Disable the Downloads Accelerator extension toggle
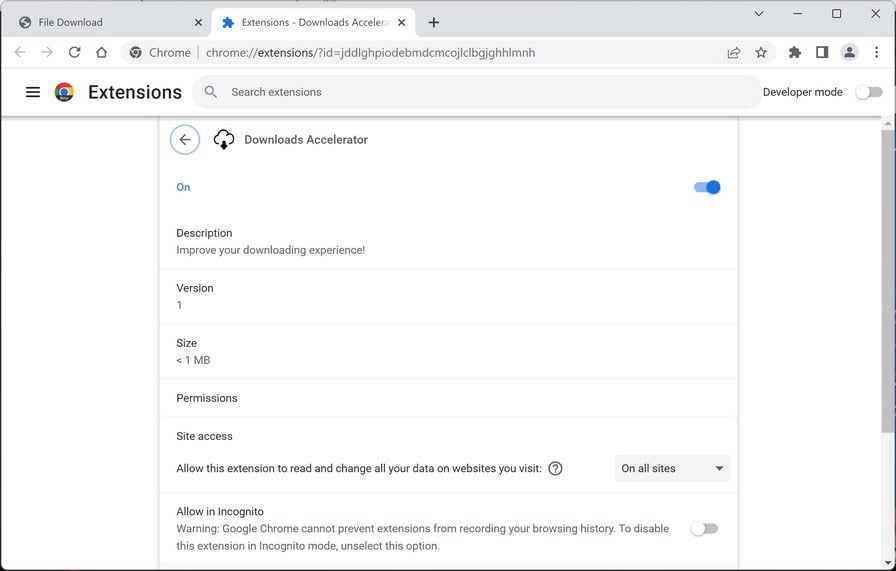896x571 pixels. (707, 187)
